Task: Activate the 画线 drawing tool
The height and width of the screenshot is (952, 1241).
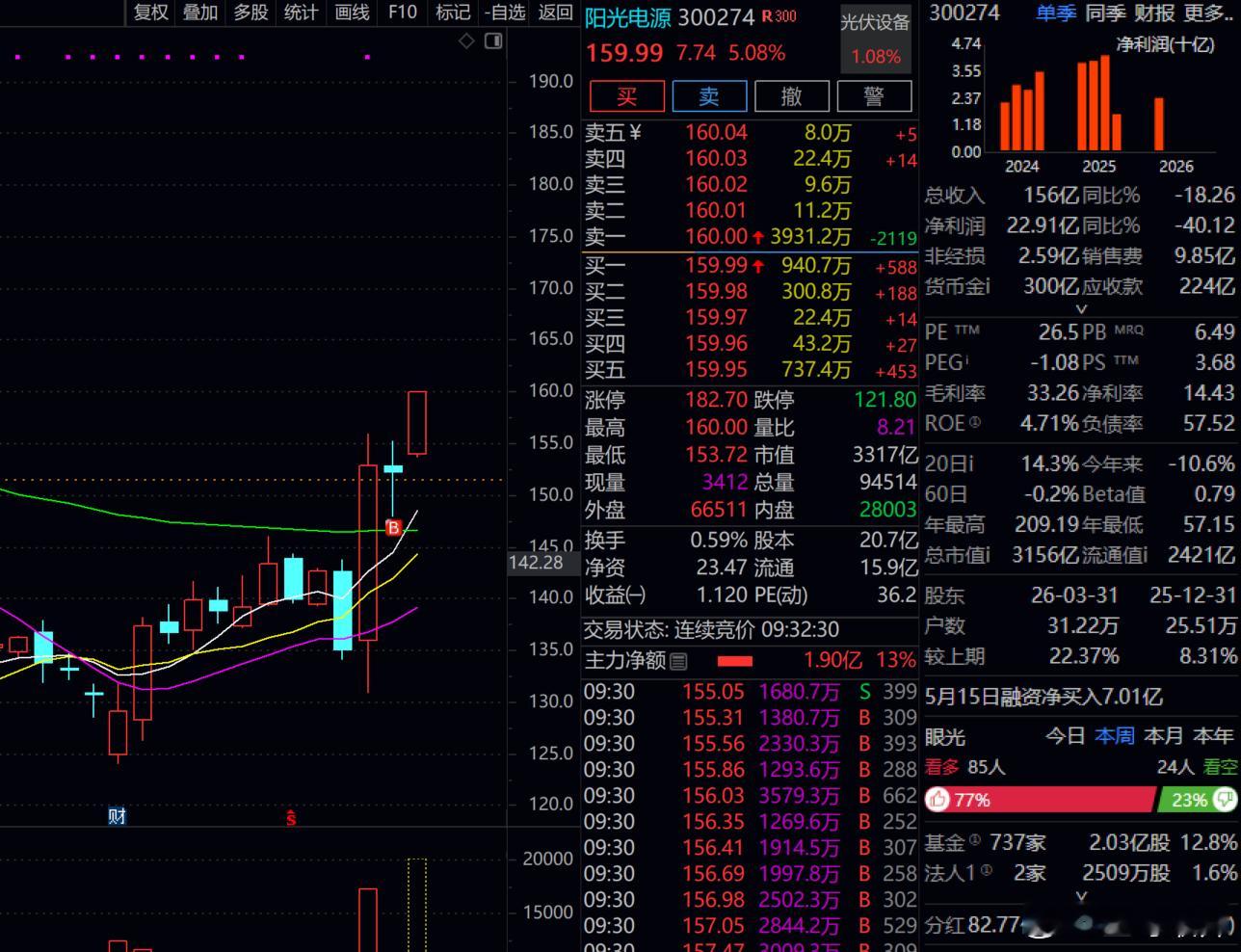Action: (x=352, y=13)
